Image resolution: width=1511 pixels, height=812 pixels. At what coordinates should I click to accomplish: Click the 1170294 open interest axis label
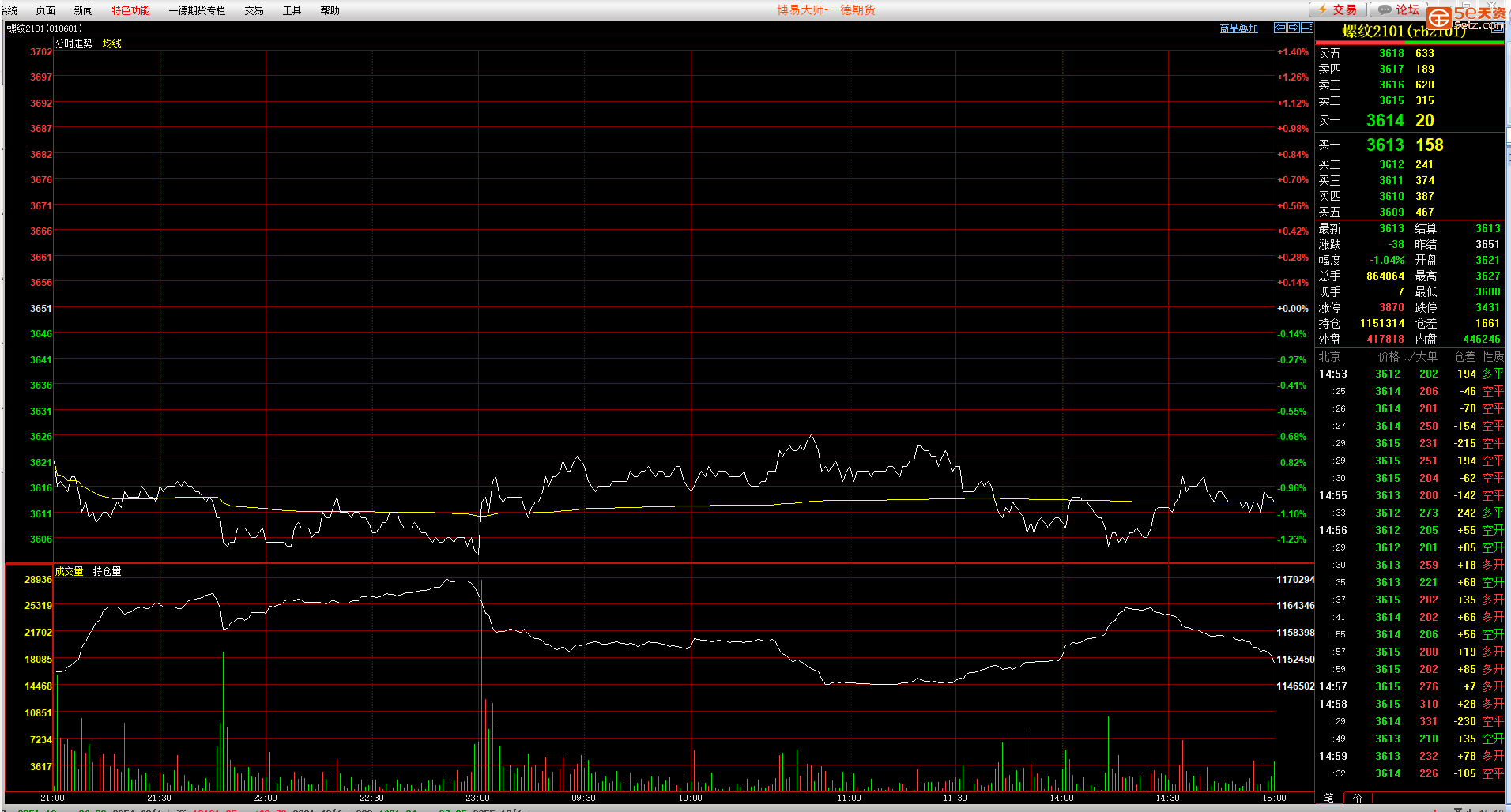tap(1295, 579)
